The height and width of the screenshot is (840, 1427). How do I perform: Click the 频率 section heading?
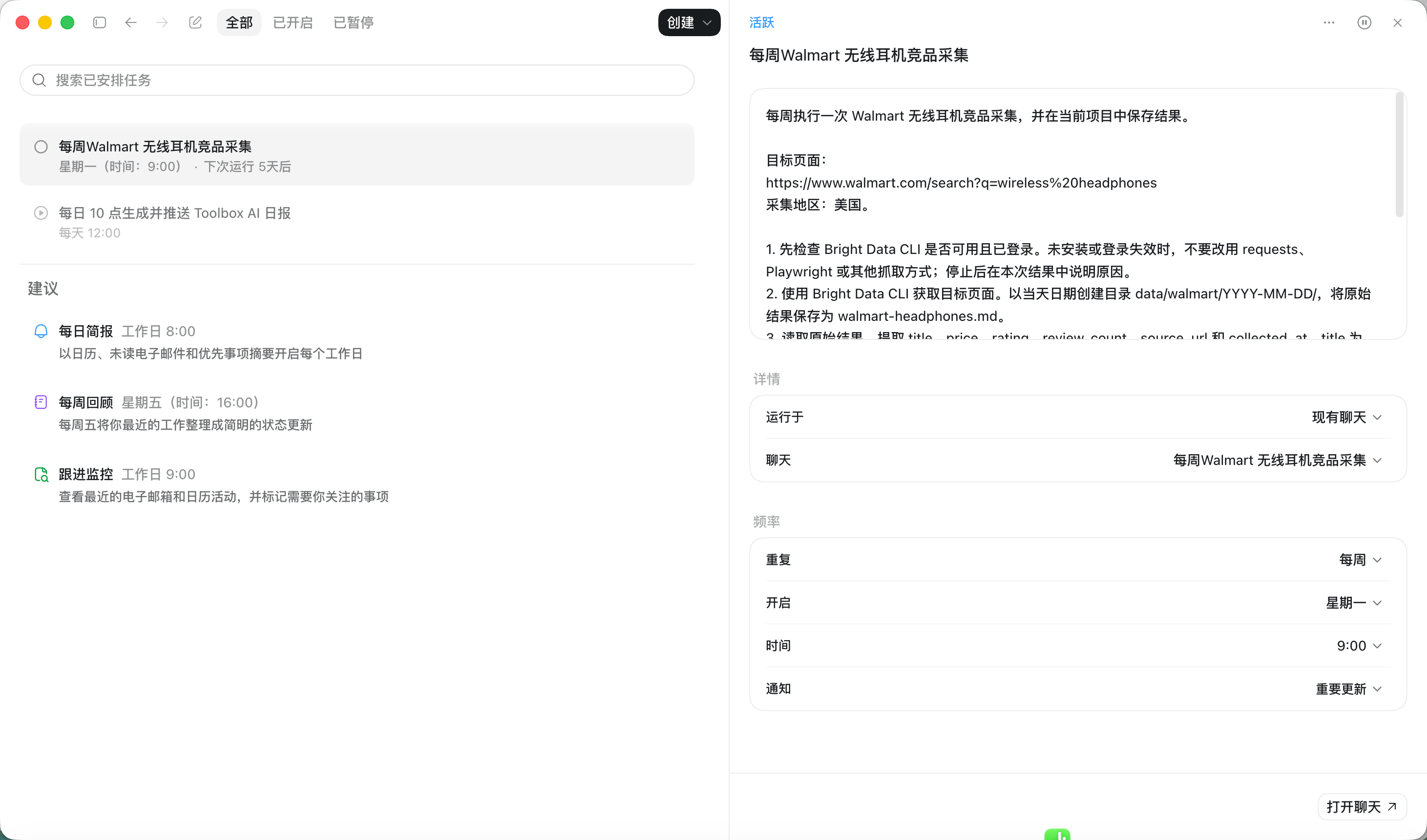pos(766,522)
